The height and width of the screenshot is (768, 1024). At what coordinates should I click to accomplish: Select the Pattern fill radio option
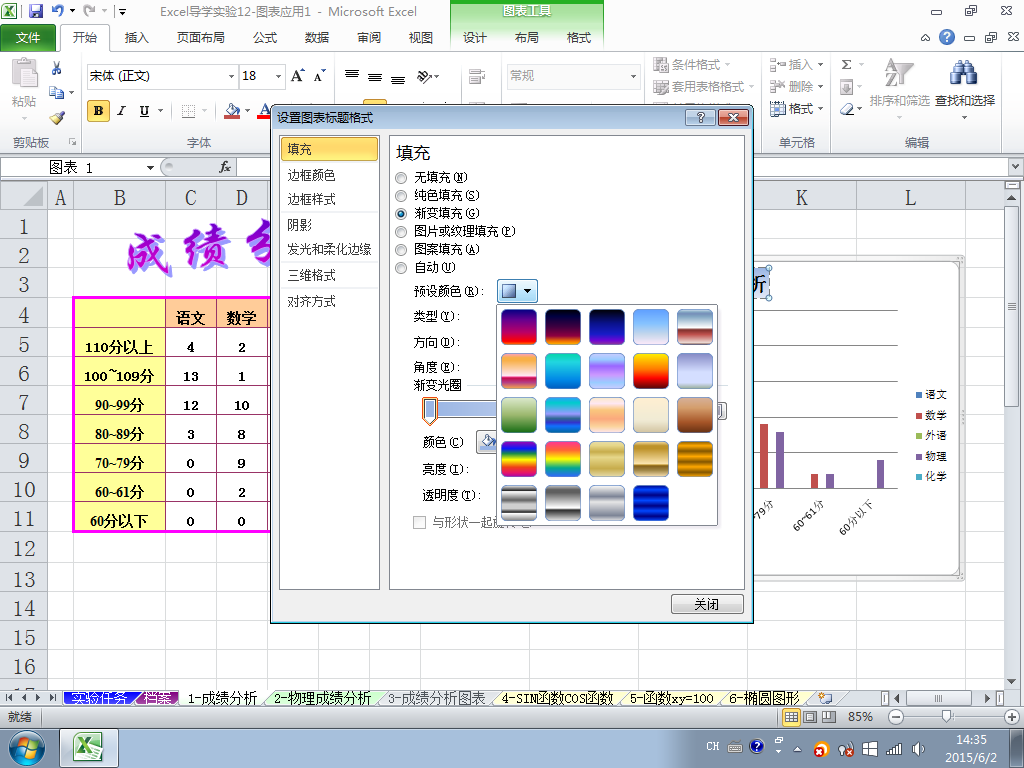click(401, 249)
